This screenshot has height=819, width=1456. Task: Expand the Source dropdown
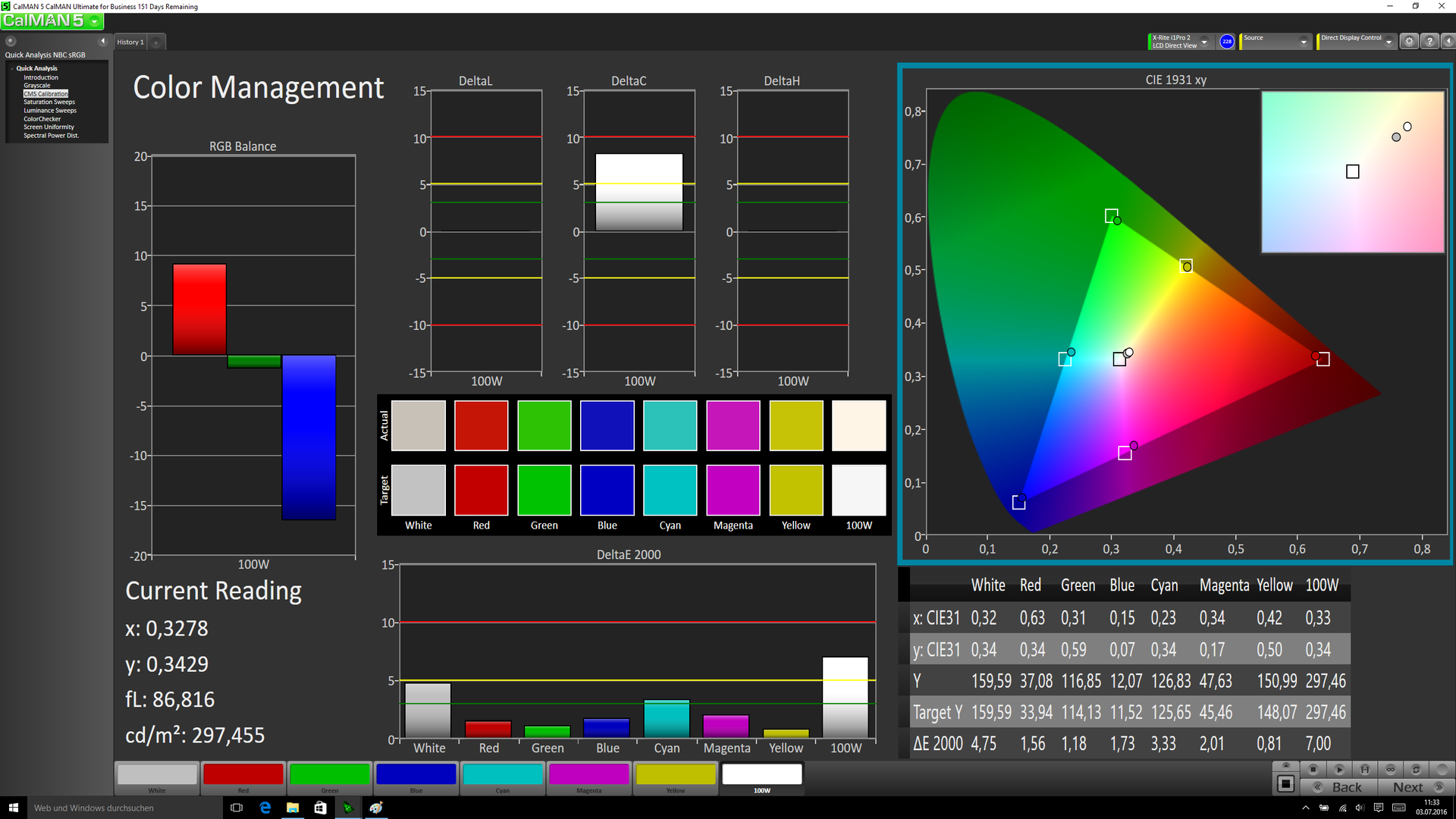(1304, 42)
